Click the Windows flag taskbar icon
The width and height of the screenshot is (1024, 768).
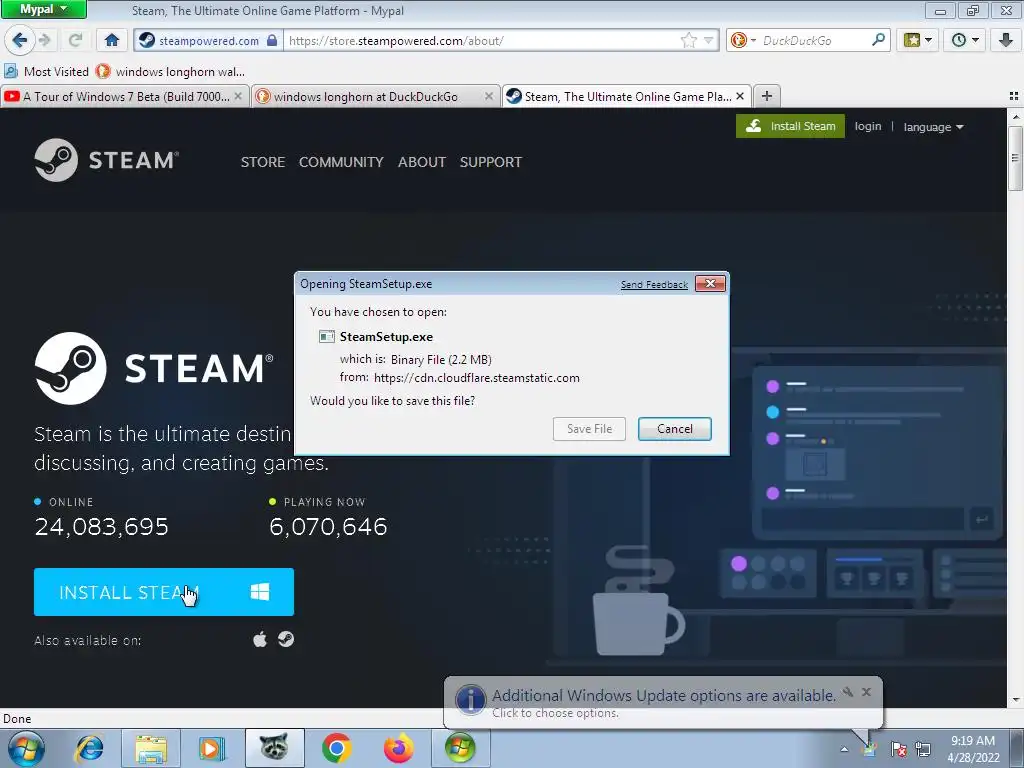460,748
